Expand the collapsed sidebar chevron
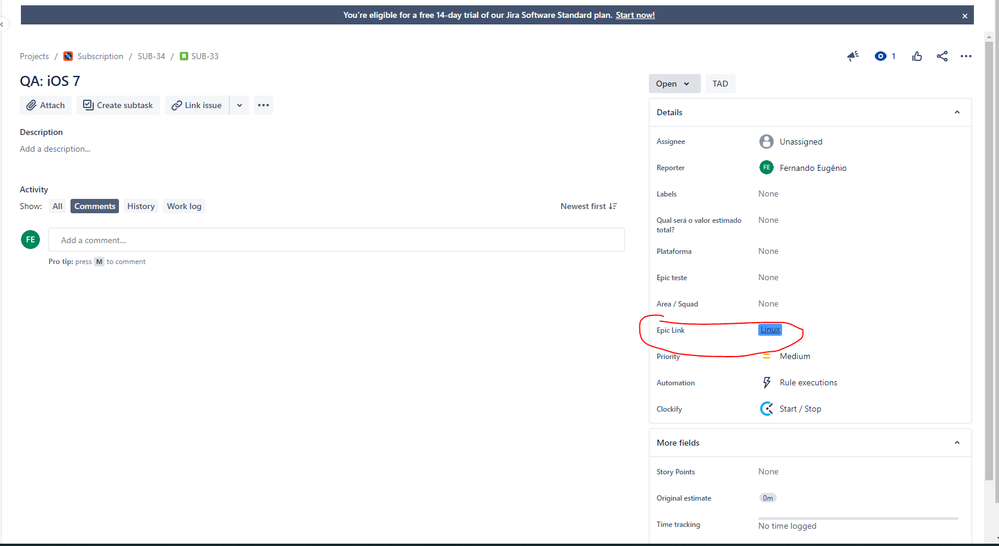Viewport: 999px width, 546px height. pos(3,24)
